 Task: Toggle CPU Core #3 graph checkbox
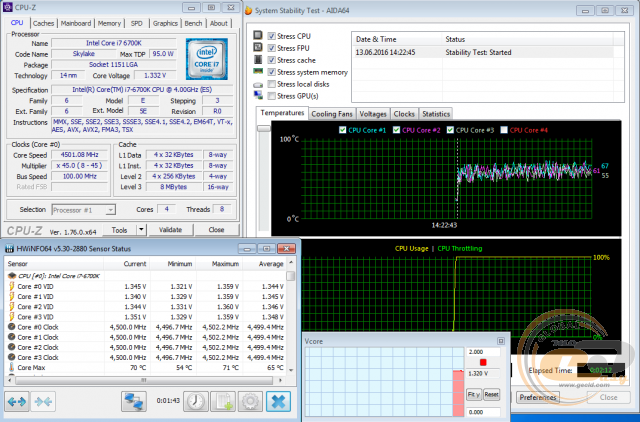pos(450,130)
